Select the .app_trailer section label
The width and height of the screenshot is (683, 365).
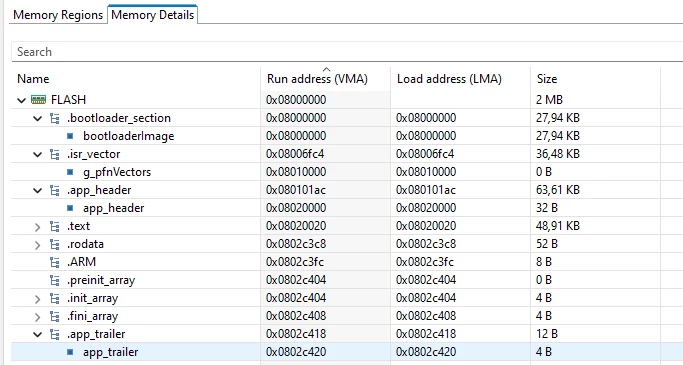(96, 334)
